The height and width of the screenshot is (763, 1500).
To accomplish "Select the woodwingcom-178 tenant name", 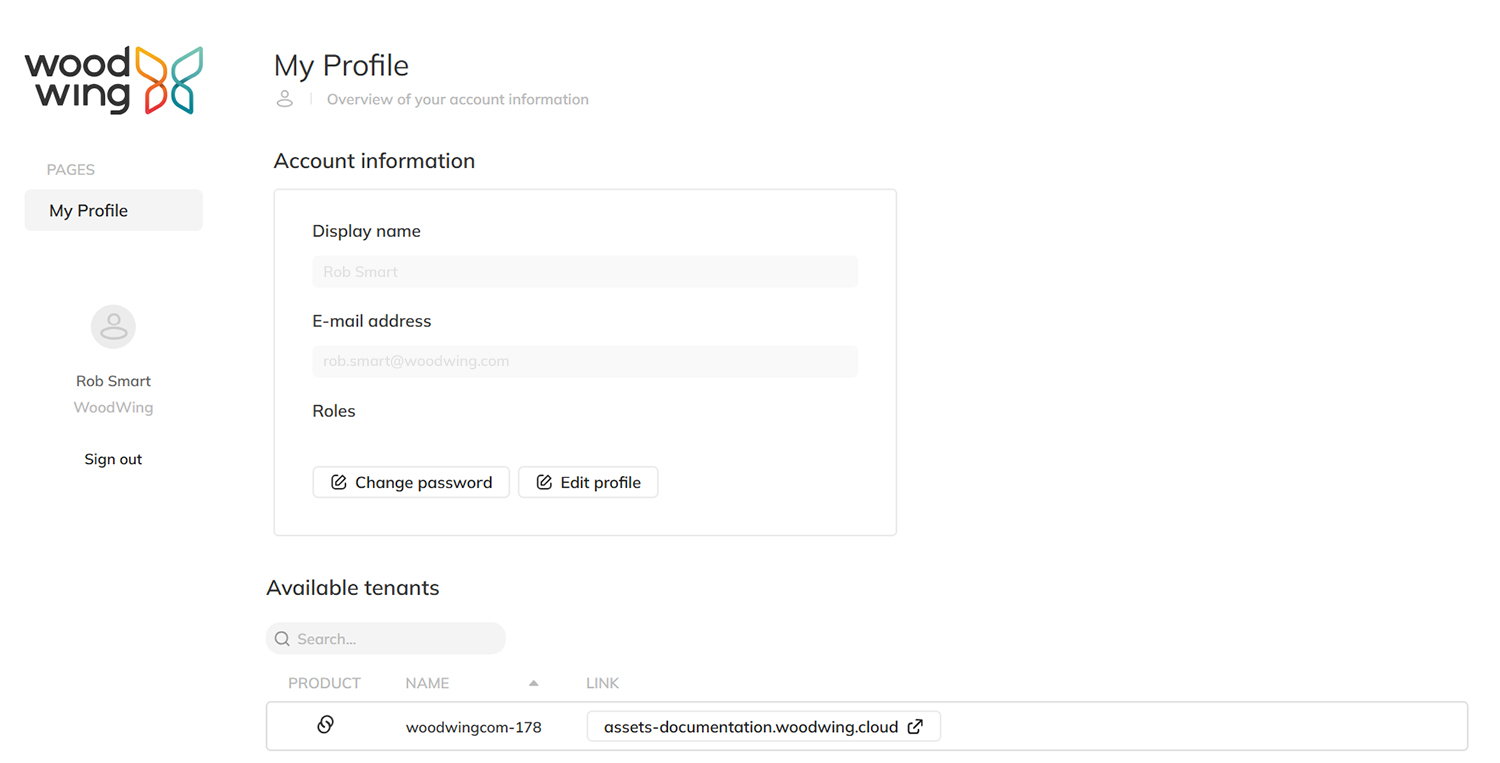I will click(474, 727).
